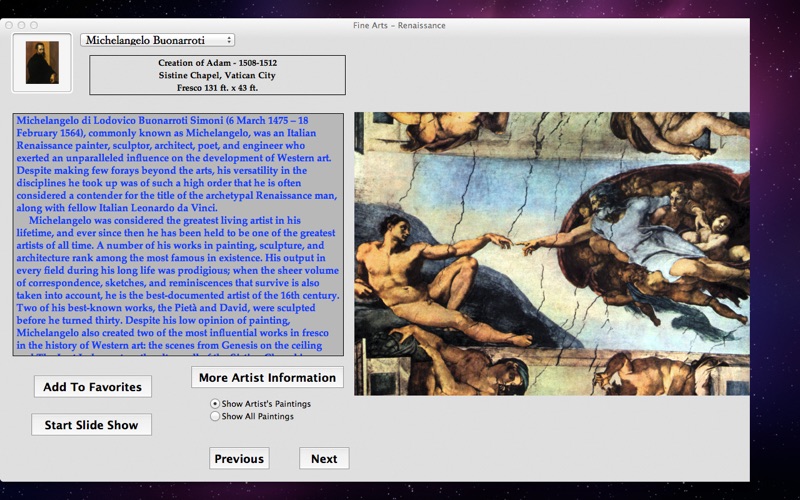
Task: Click the "Fine Arts – Renaissance" window title
Action: point(399,25)
